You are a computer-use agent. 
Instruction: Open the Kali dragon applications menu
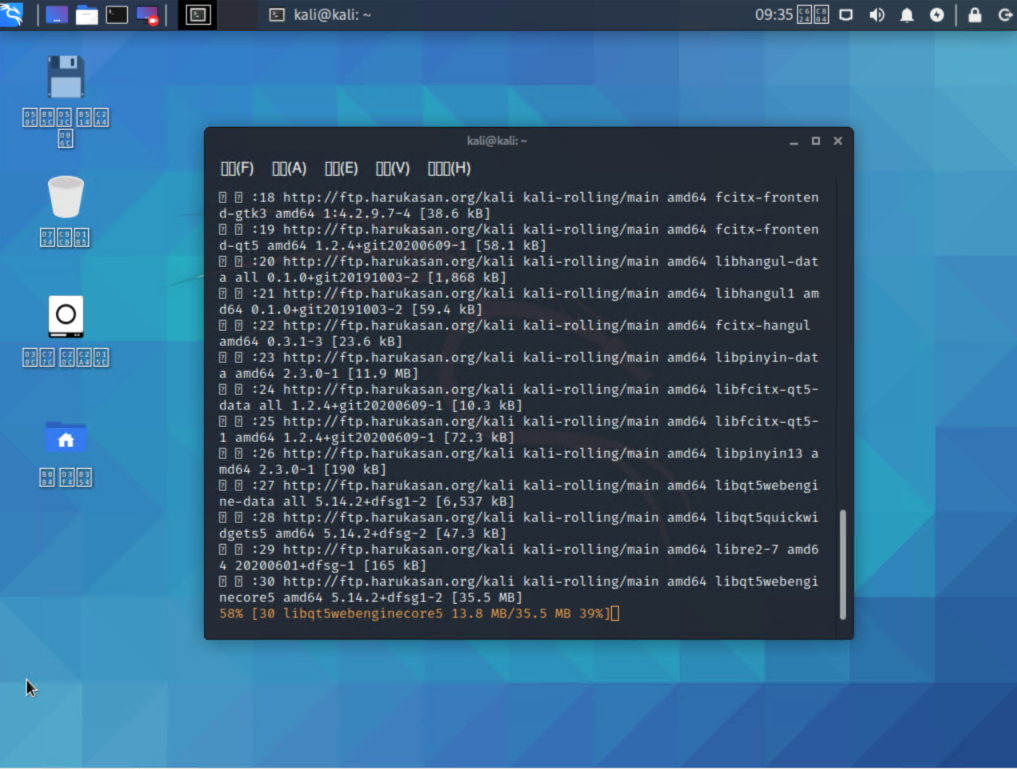[x=12, y=14]
